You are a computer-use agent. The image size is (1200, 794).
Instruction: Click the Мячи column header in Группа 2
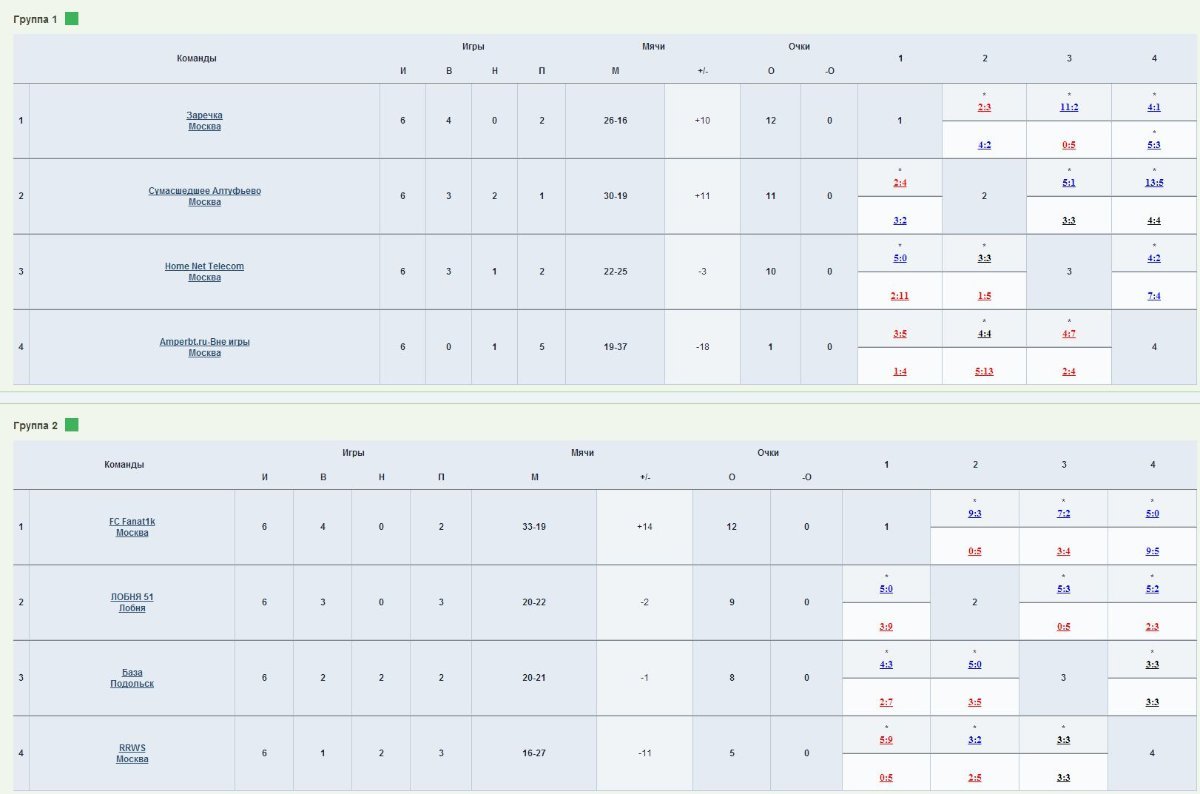click(x=582, y=453)
